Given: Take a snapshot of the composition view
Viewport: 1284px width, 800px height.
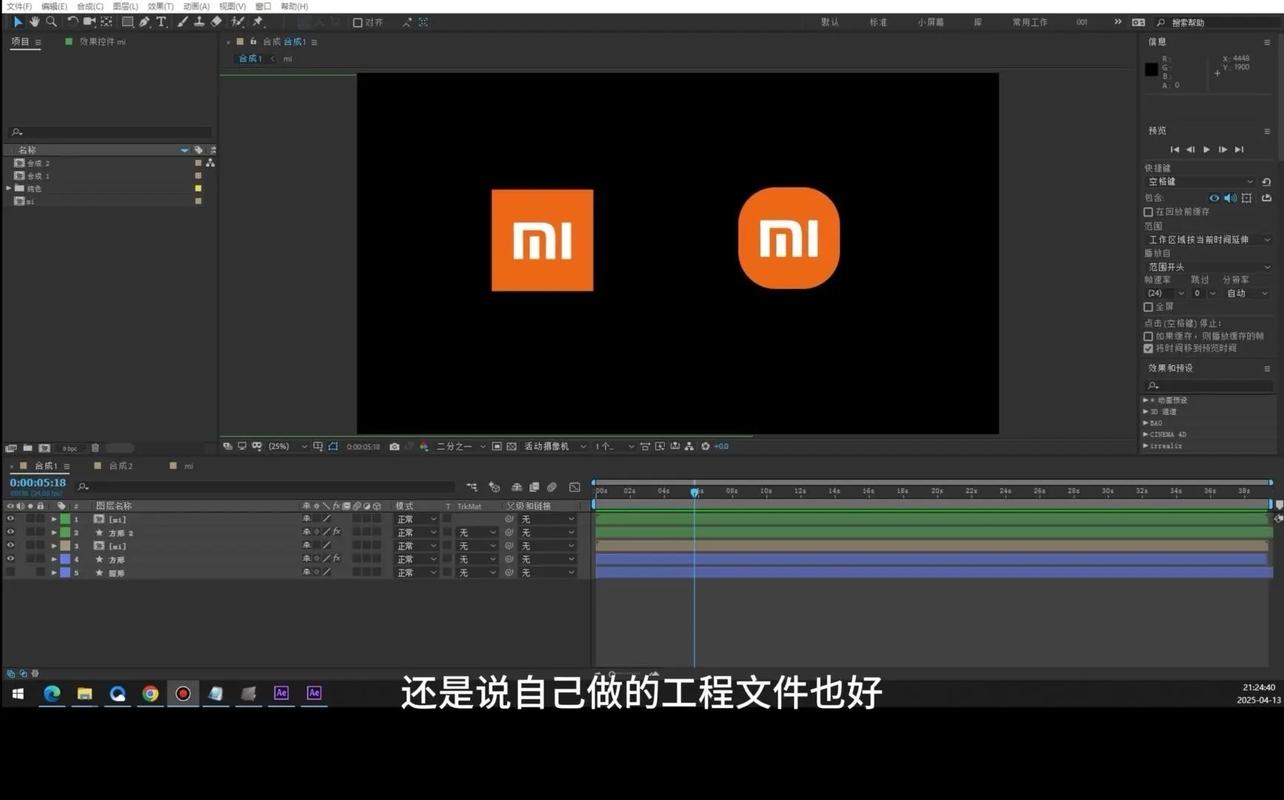Looking at the screenshot, I should click(x=393, y=446).
